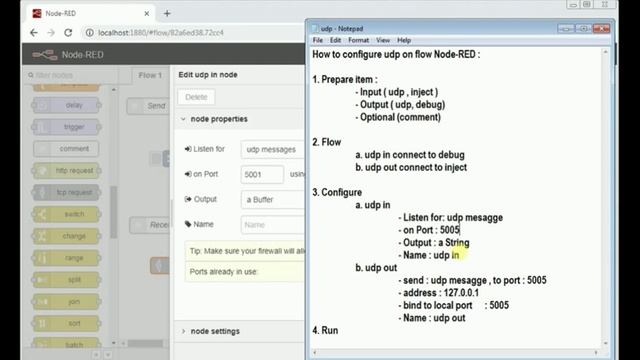Open Notepad View menu

pos(383,40)
